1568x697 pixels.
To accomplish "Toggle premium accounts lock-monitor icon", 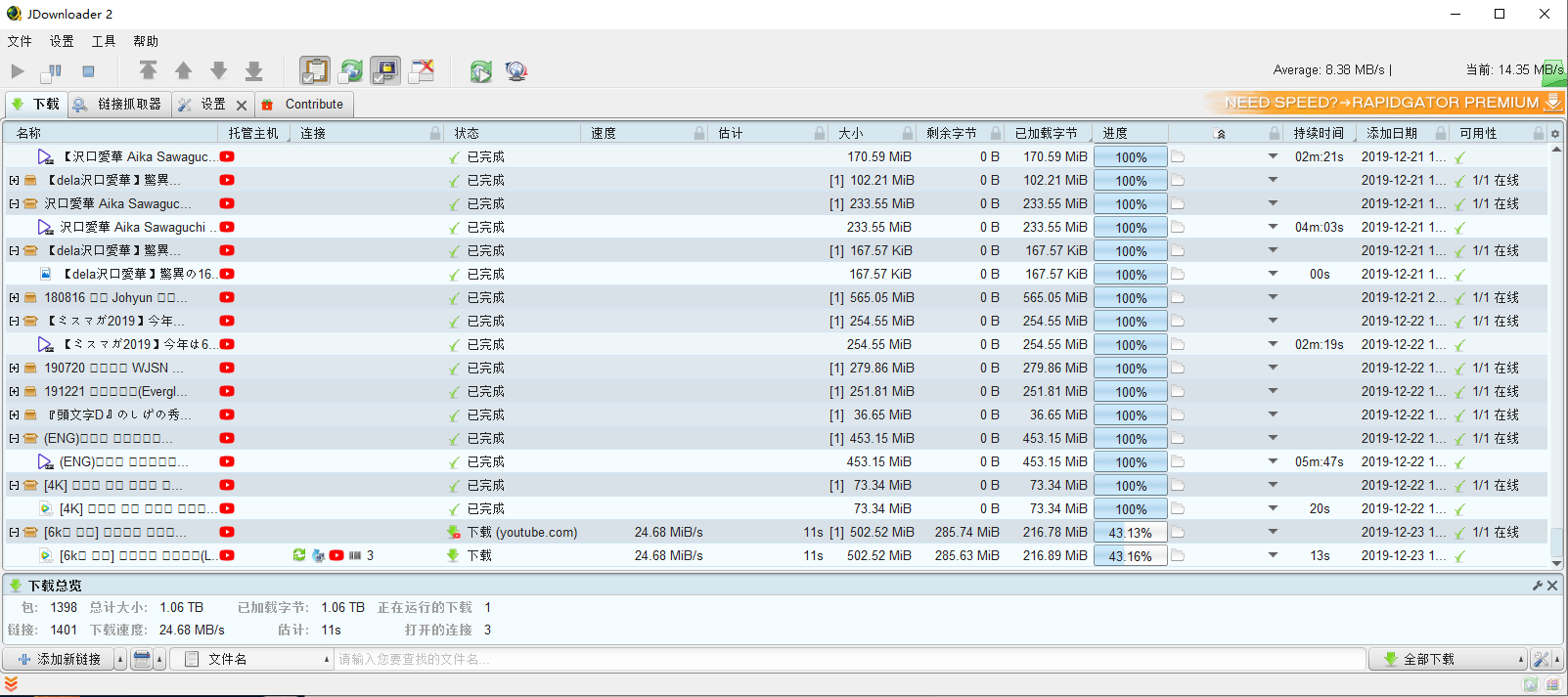I will click(385, 70).
